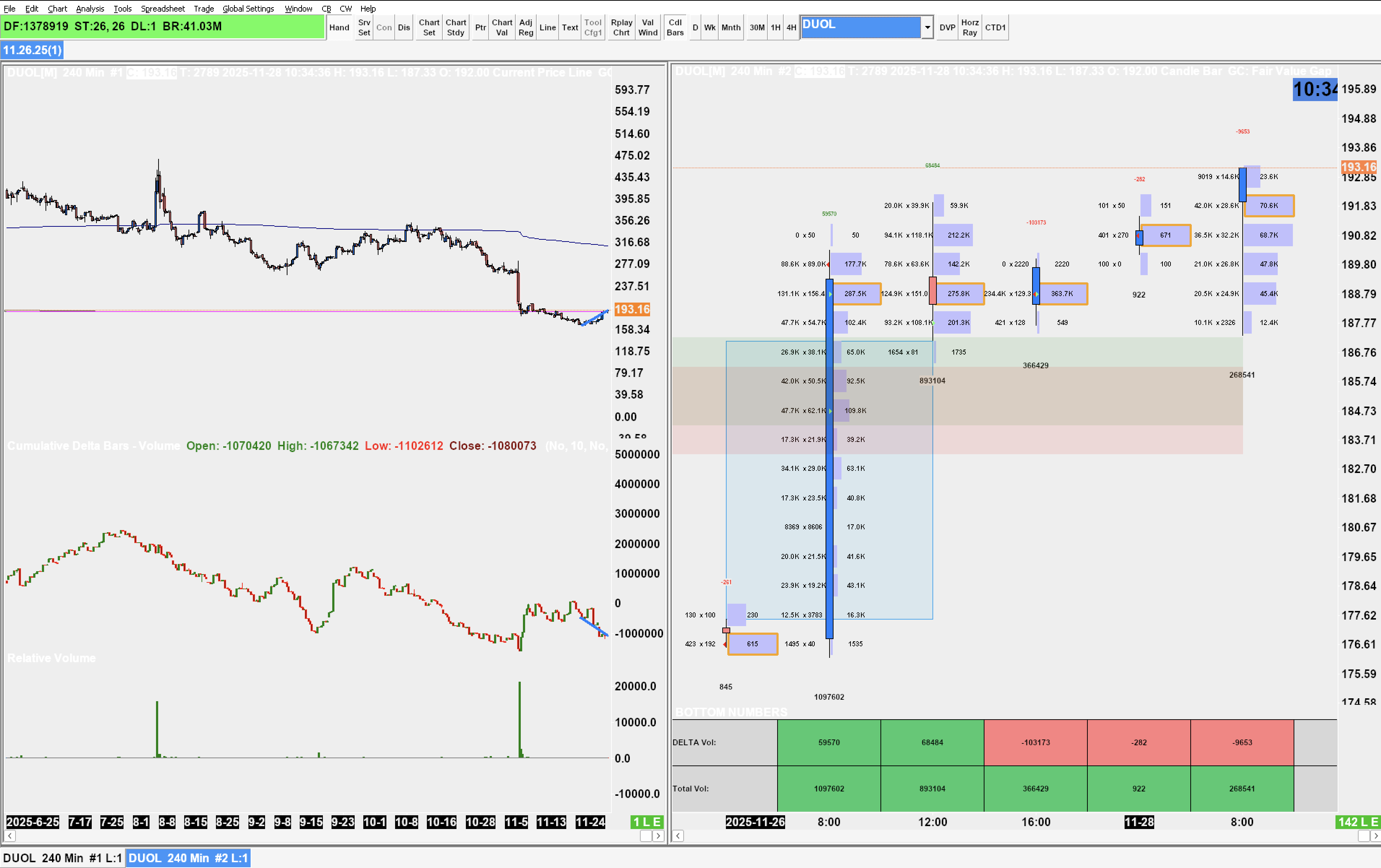1381x868 pixels.
Task: Click Chart Stdy toolbar button
Action: coord(455,27)
